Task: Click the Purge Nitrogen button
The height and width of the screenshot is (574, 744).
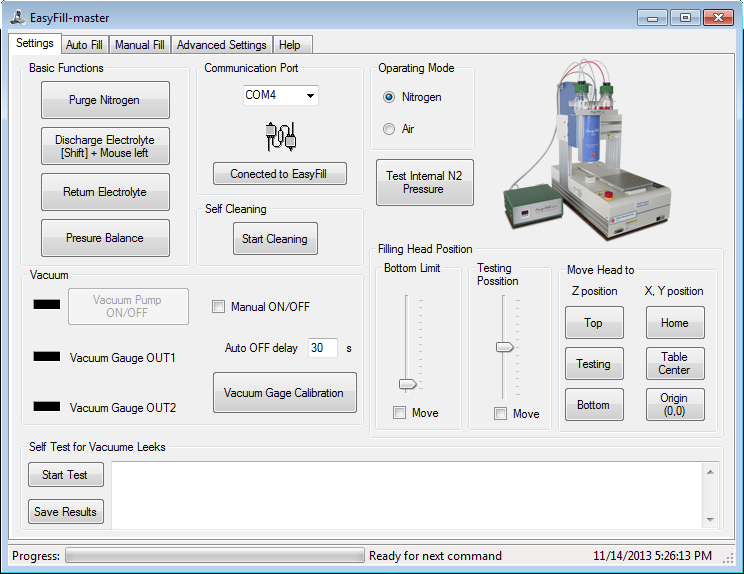Action: click(105, 100)
